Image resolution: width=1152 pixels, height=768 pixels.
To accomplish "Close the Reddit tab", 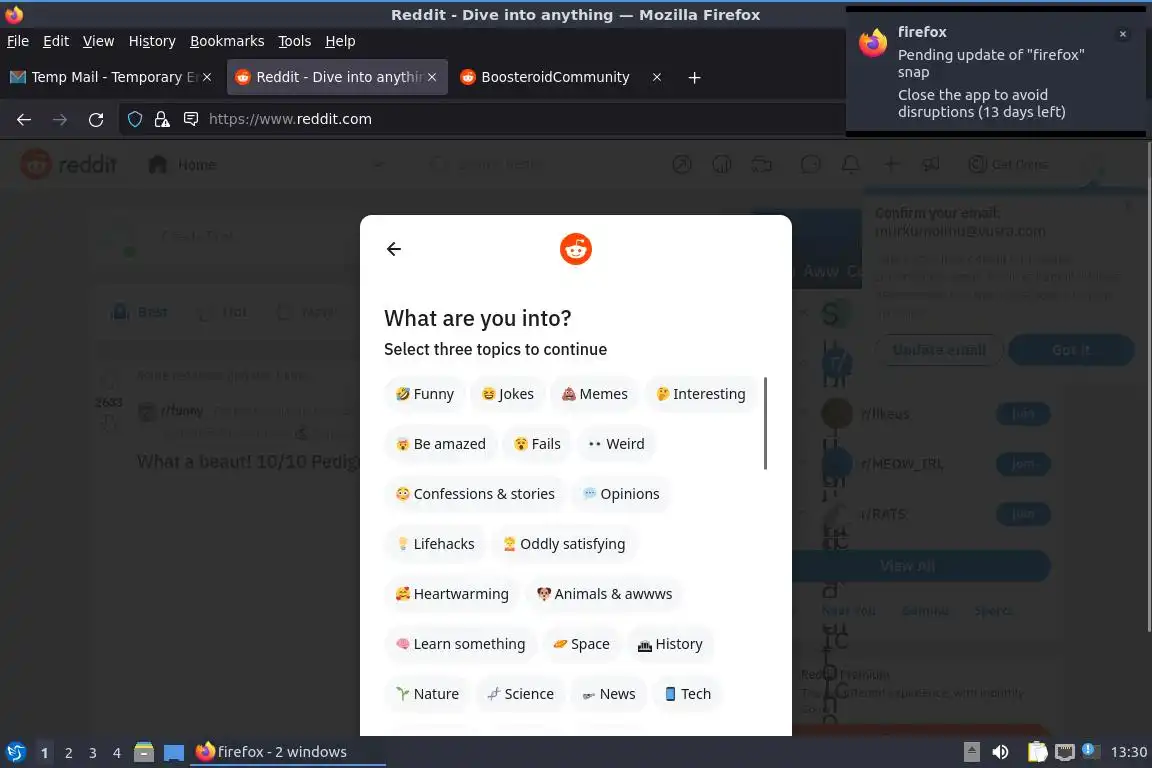I will [432, 77].
